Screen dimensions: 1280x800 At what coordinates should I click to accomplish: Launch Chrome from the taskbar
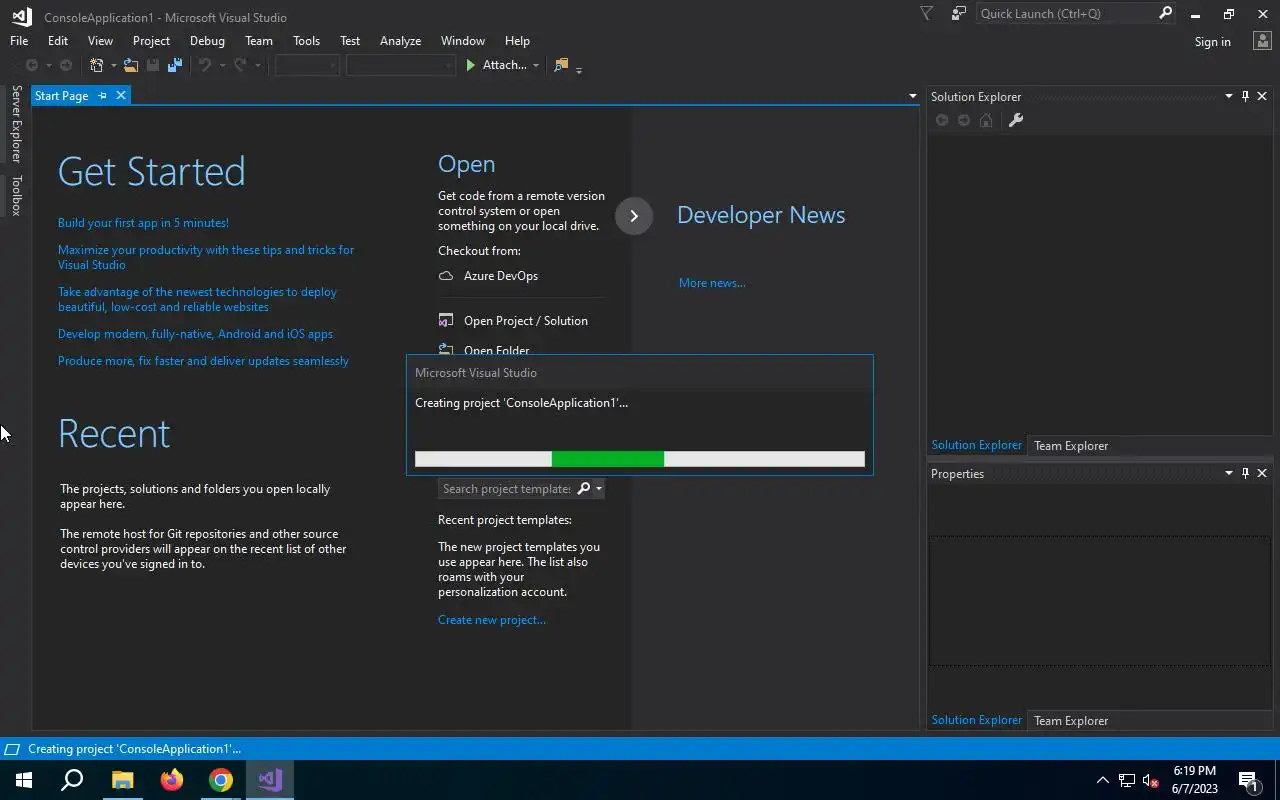tap(221, 780)
